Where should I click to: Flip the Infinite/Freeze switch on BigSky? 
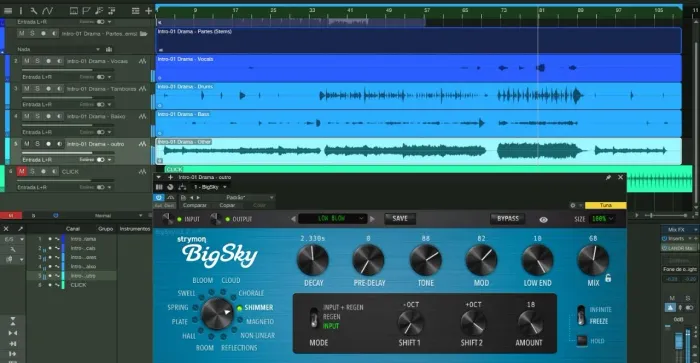(581, 315)
